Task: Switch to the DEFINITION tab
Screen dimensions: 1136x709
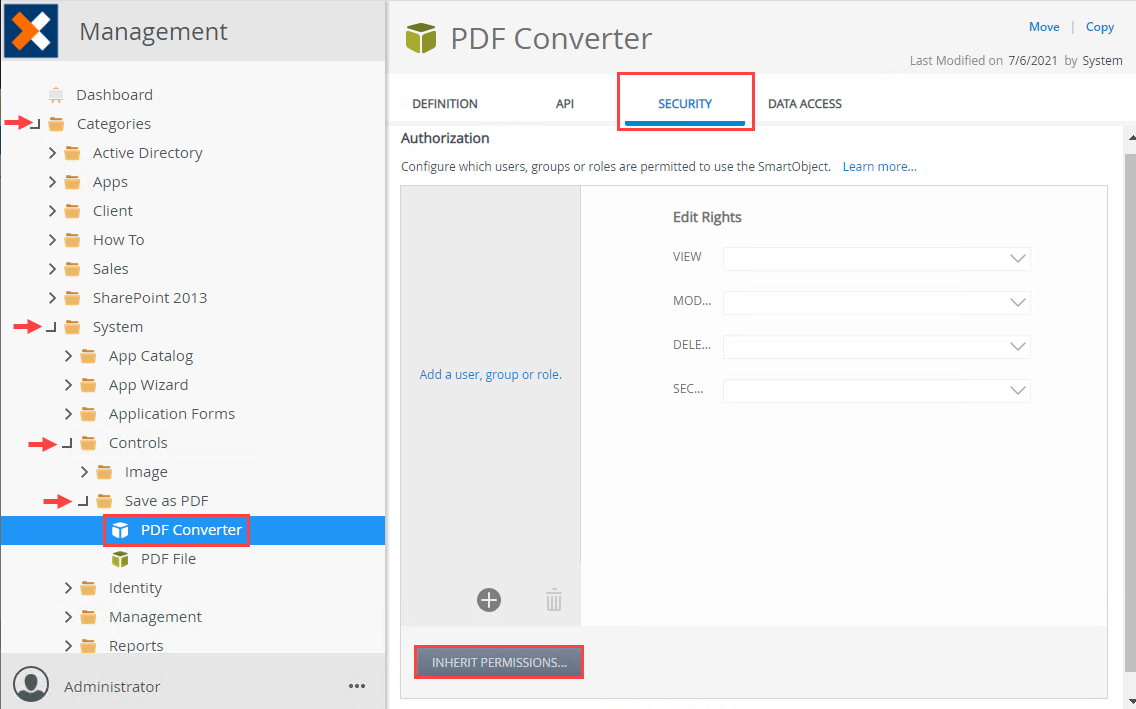Action: click(x=445, y=104)
